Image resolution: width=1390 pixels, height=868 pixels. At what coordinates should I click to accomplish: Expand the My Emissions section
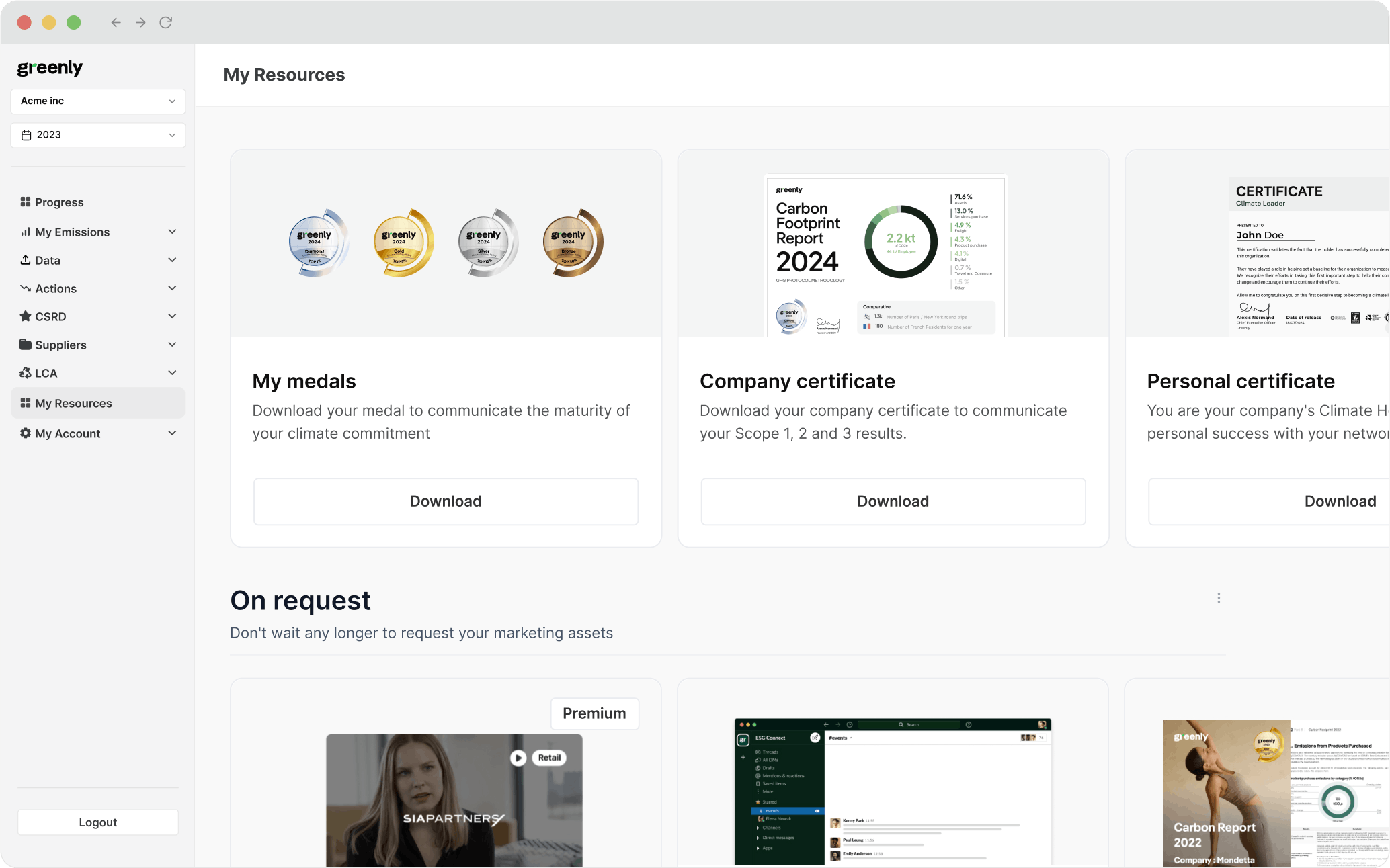pyautogui.click(x=173, y=232)
